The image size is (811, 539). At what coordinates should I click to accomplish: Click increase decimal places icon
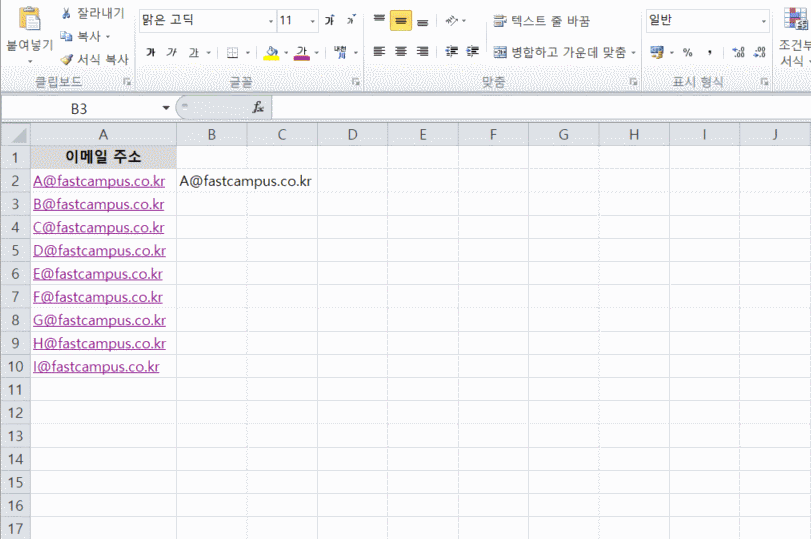pyautogui.click(x=738, y=52)
